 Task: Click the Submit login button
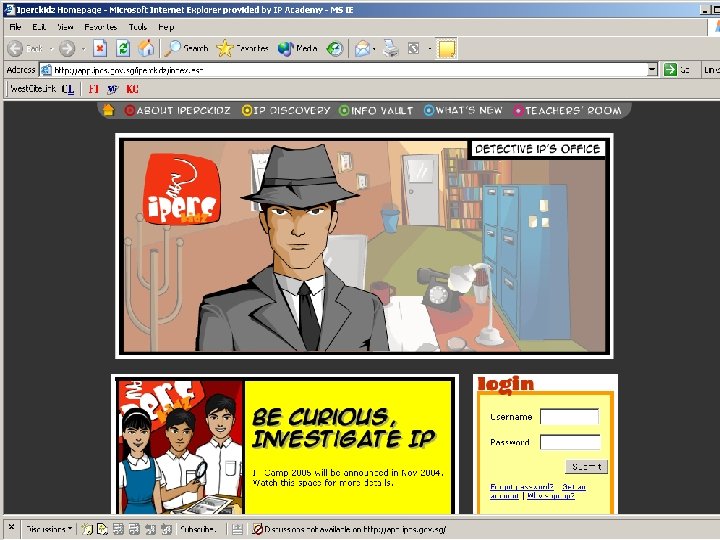pyautogui.click(x=586, y=467)
